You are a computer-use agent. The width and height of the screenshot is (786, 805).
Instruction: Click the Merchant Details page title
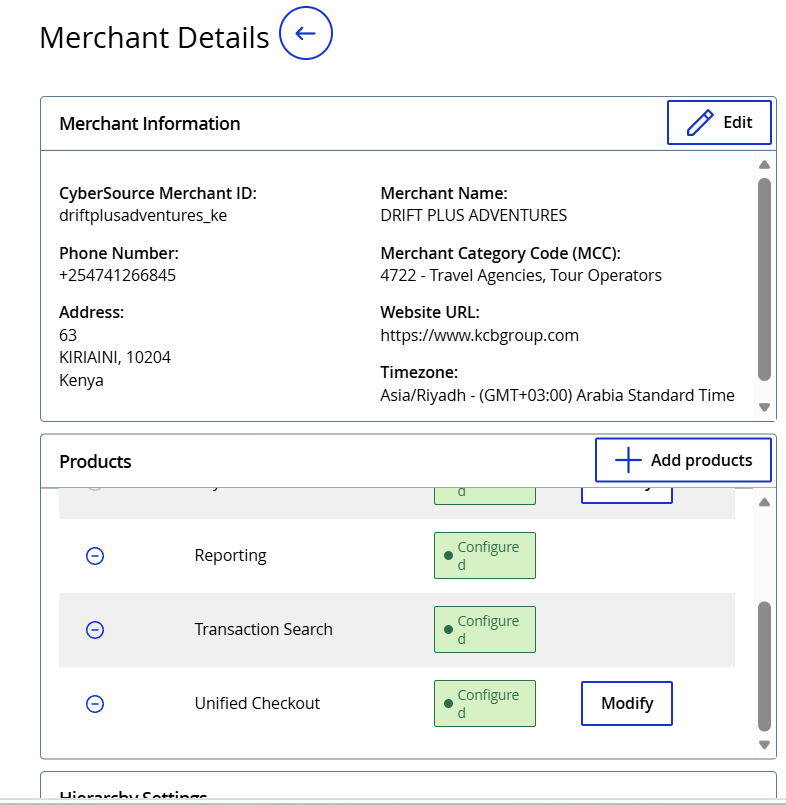pos(154,37)
